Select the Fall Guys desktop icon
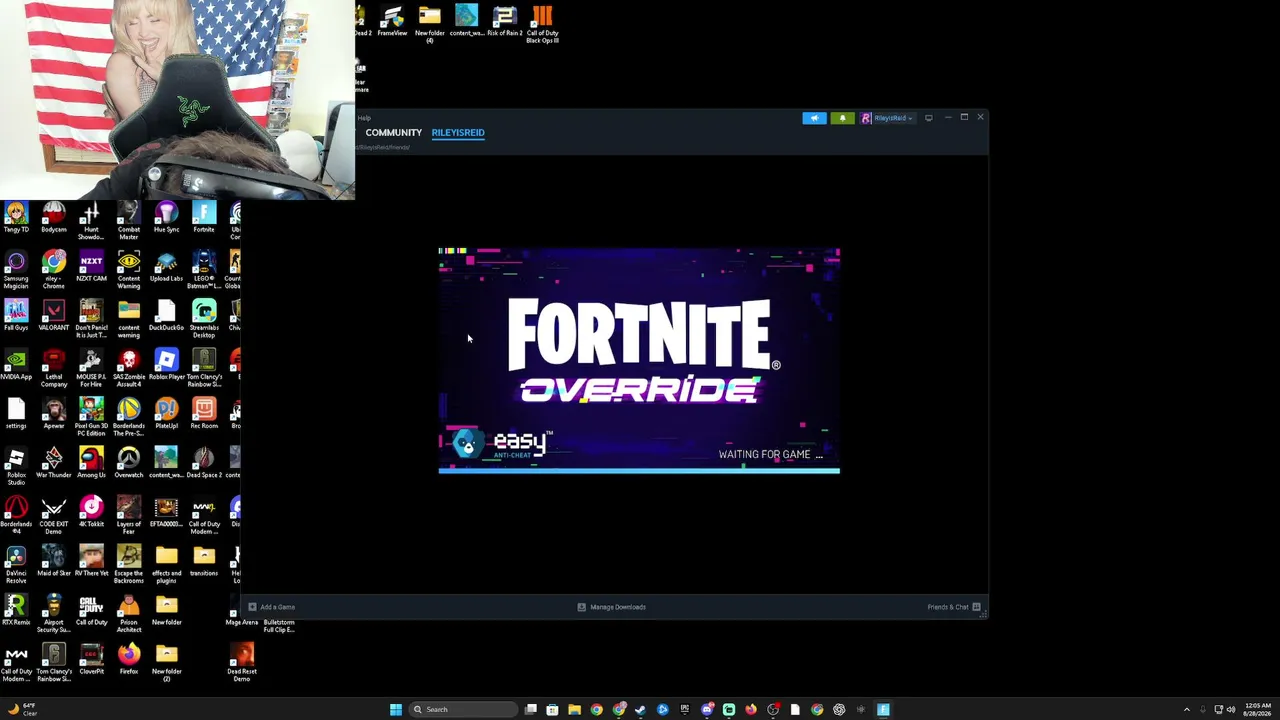Image resolution: width=1280 pixels, height=720 pixels. click(x=16, y=315)
